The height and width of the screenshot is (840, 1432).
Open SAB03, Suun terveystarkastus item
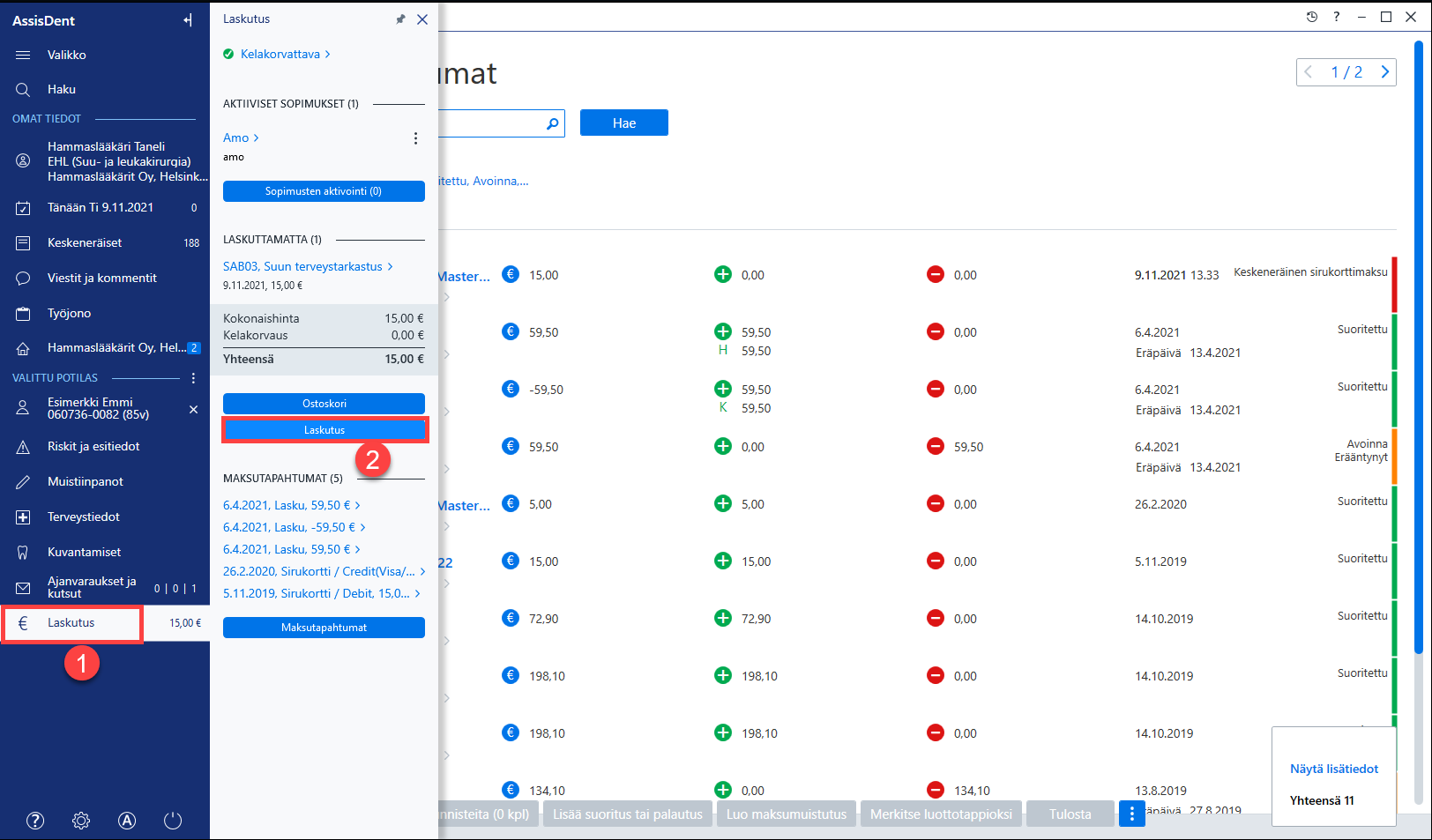[x=308, y=266]
